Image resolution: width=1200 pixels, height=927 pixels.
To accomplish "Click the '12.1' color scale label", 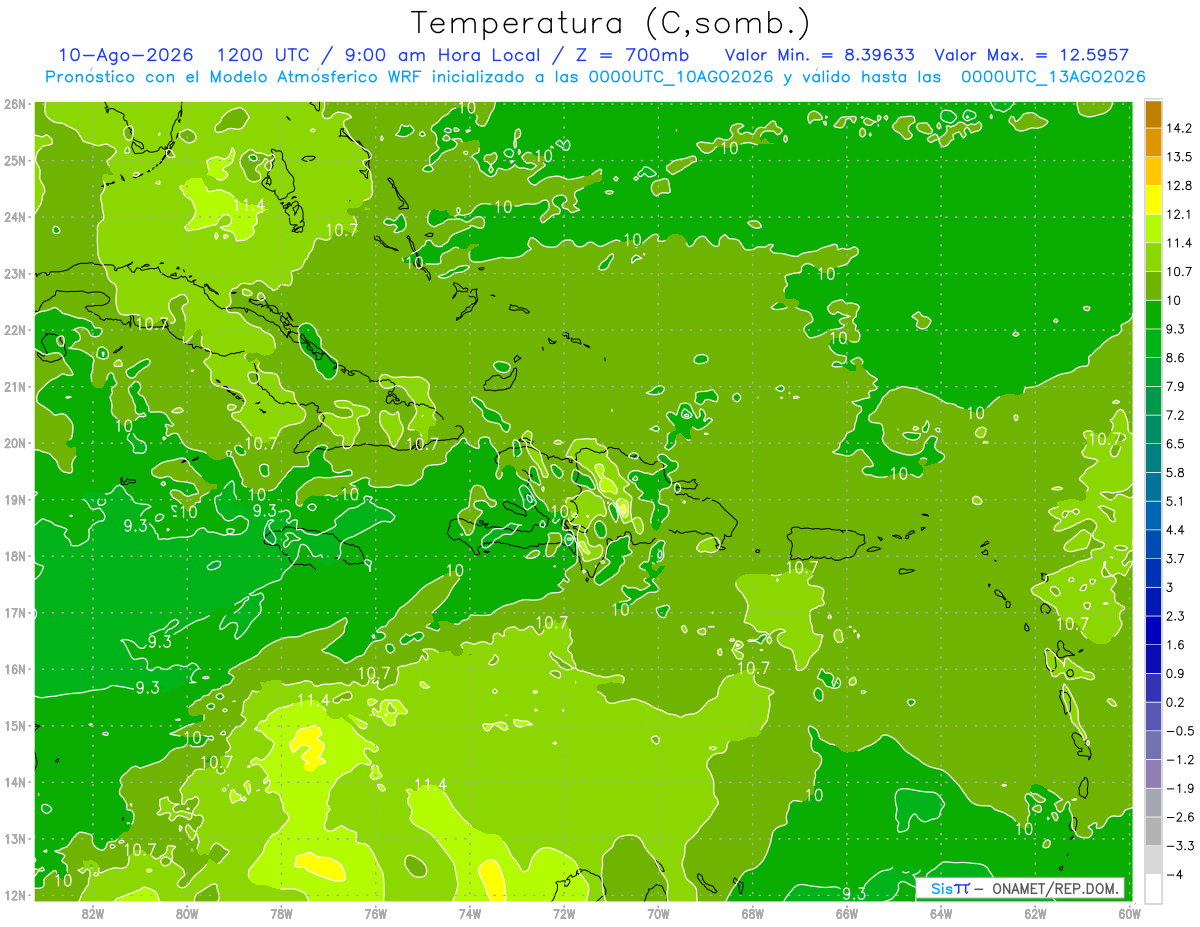I will click(x=1180, y=214).
